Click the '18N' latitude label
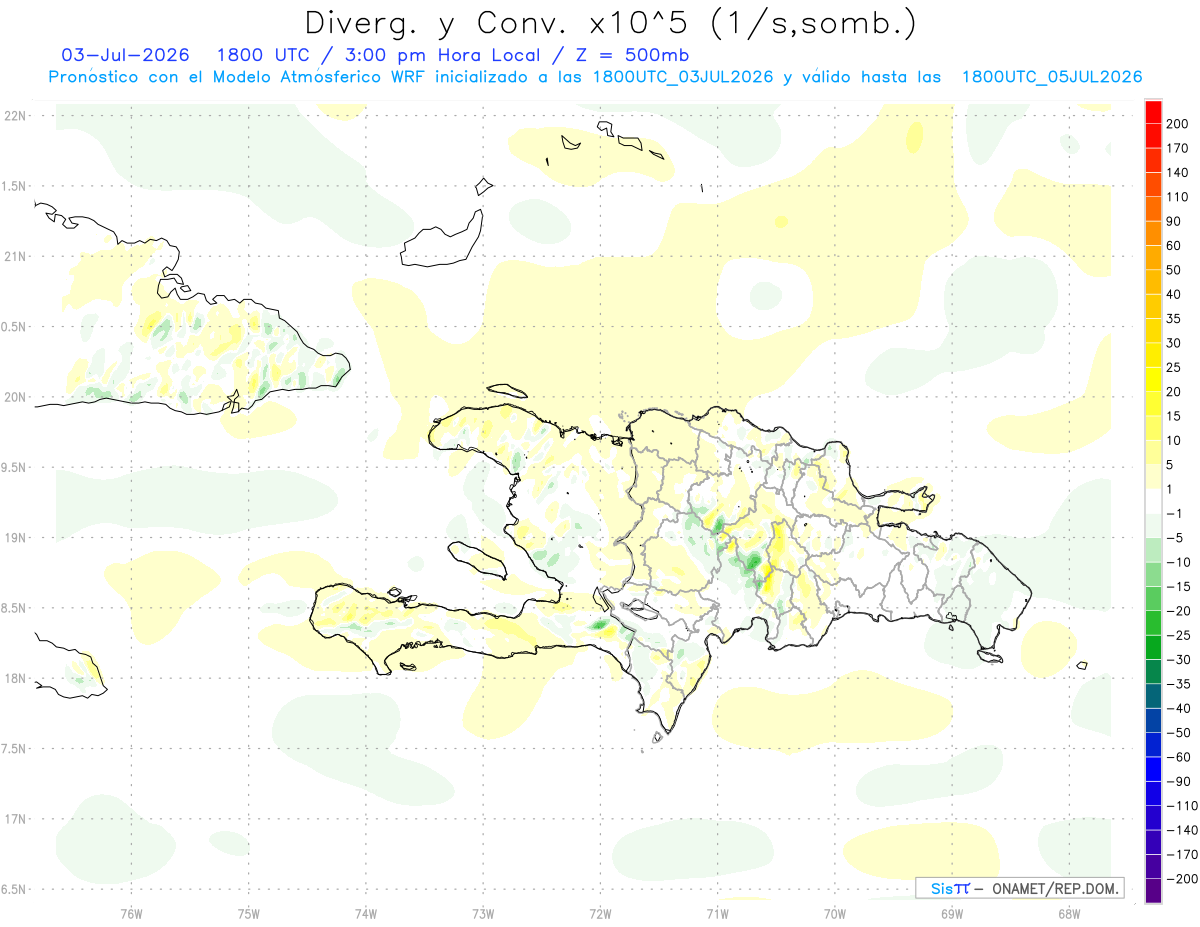The width and height of the screenshot is (1200, 927). 14,678
